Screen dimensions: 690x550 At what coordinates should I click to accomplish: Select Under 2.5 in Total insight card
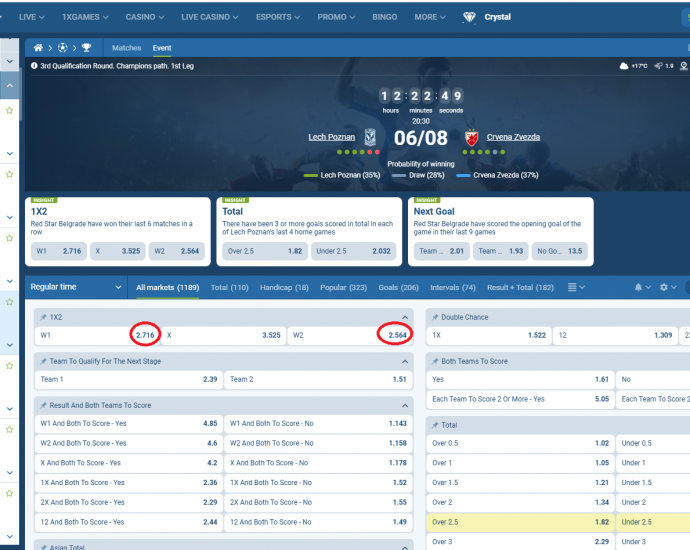pos(353,251)
